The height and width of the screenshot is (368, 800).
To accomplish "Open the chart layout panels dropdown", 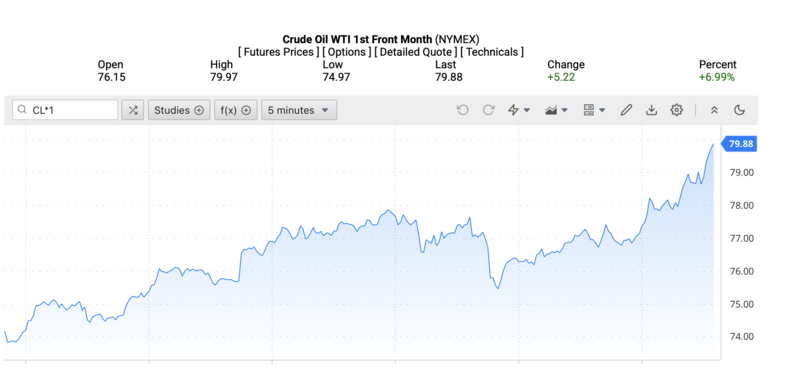I will point(594,110).
